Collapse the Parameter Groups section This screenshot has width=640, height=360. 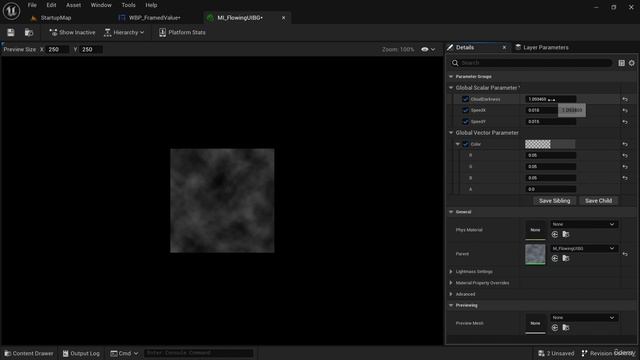451,76
